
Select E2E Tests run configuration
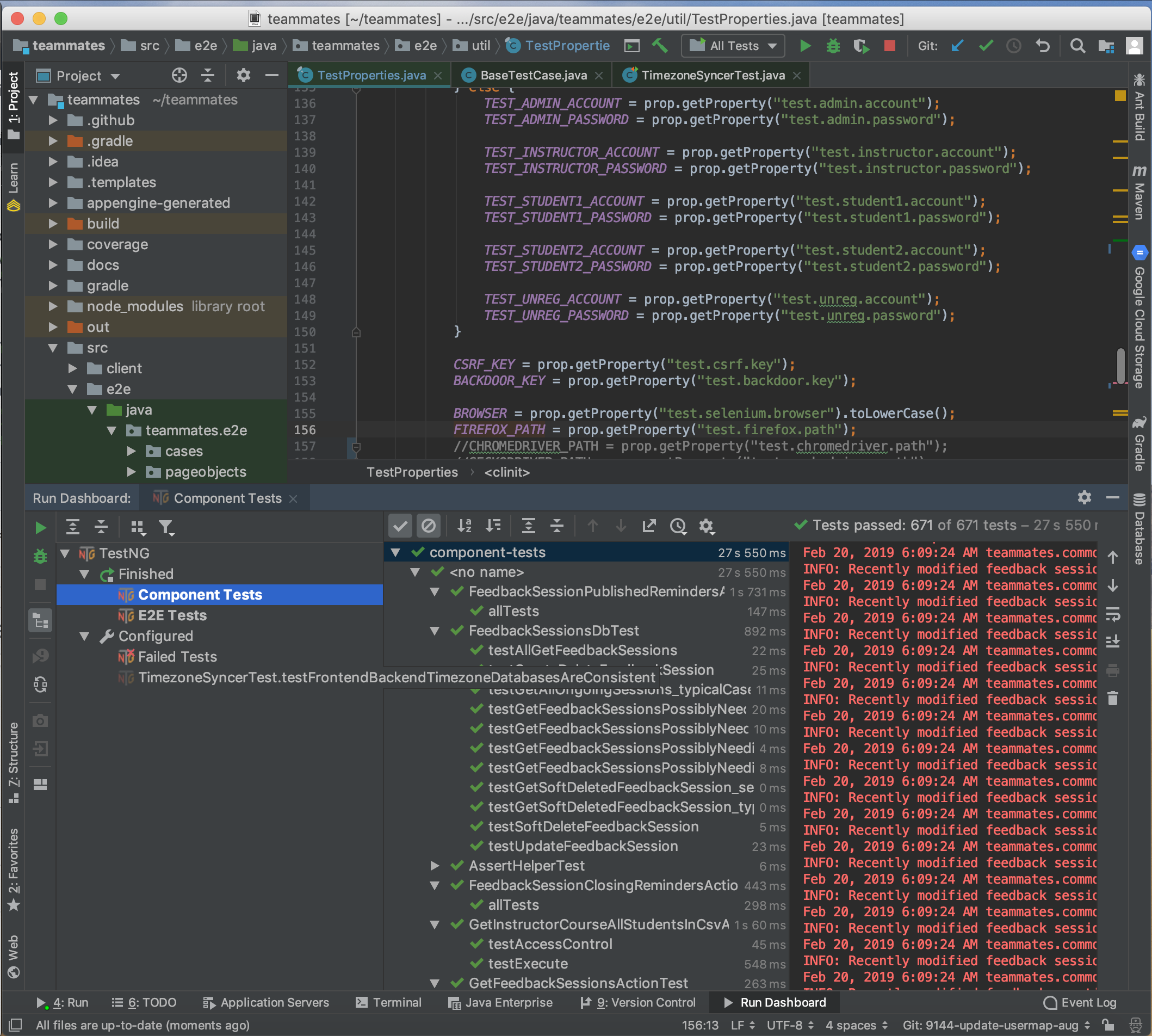[x=172, y=615]
